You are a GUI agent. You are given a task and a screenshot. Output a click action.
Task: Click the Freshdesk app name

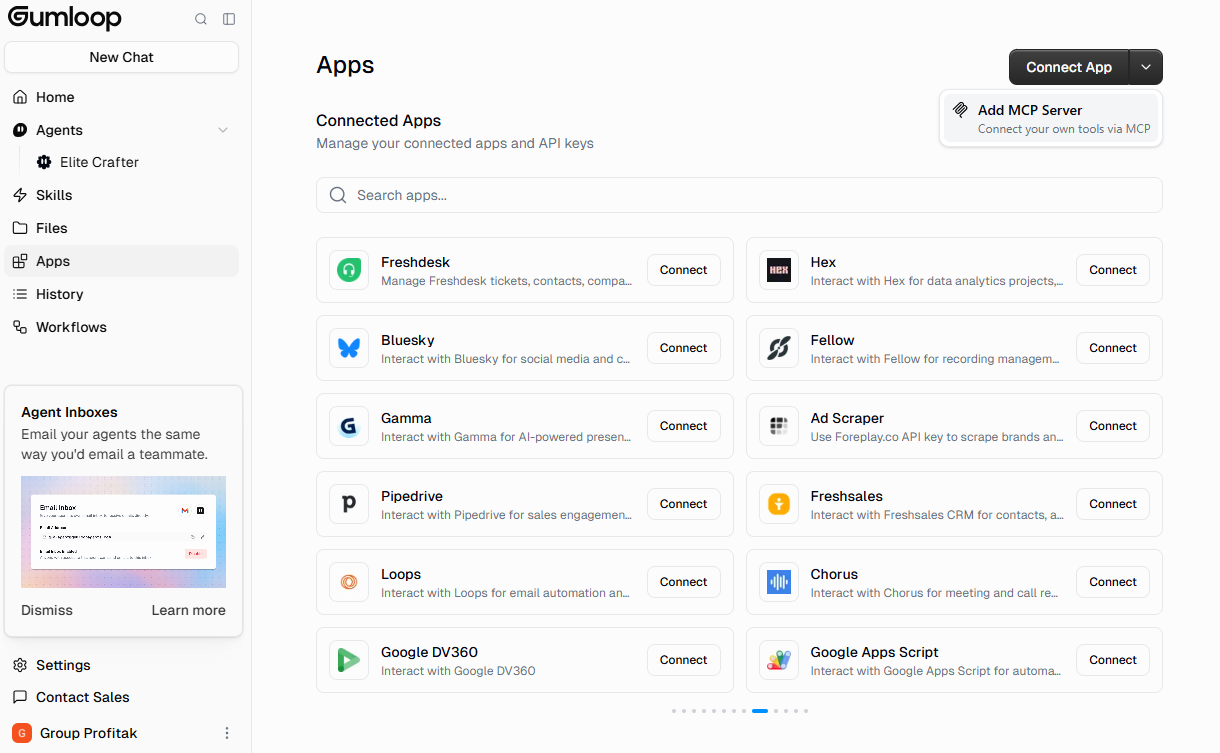(x=416, y=262)
